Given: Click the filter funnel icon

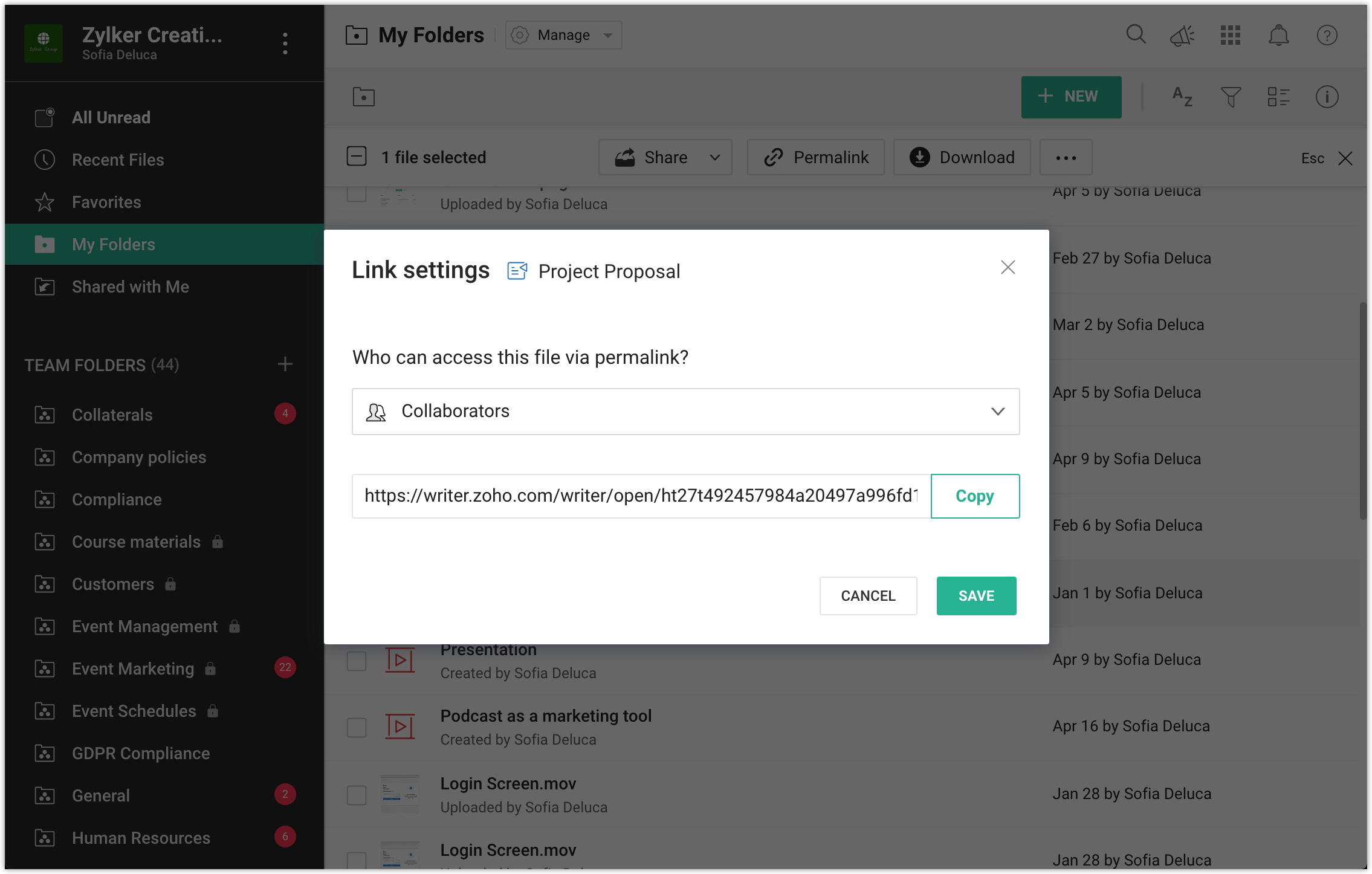Looking at the screenshot, I should [x=1231, y=97].
